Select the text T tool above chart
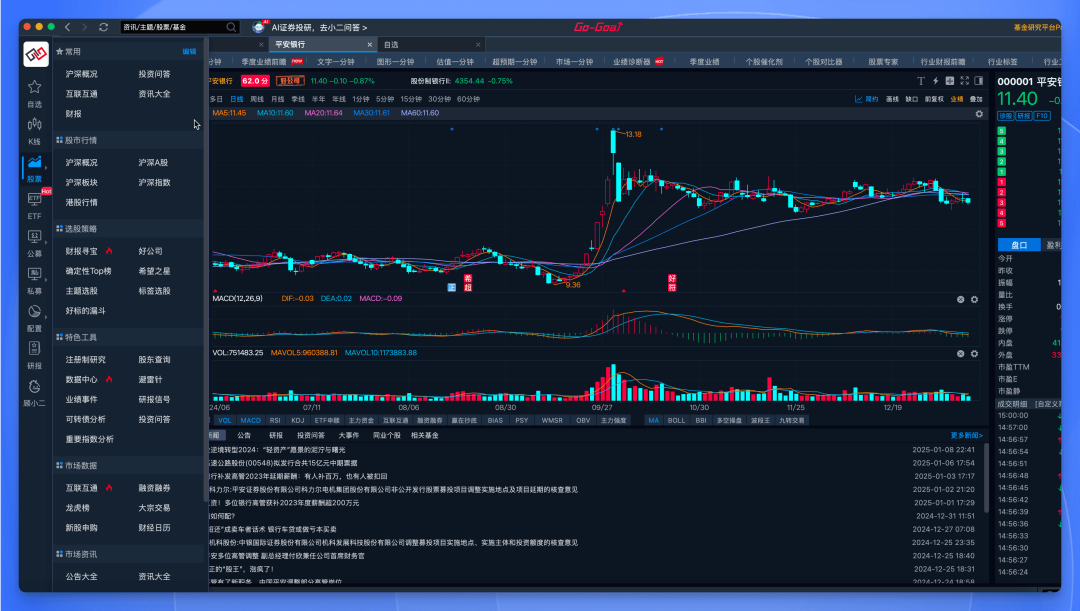This screenshot has width=1080, height=611. point(921,81)
